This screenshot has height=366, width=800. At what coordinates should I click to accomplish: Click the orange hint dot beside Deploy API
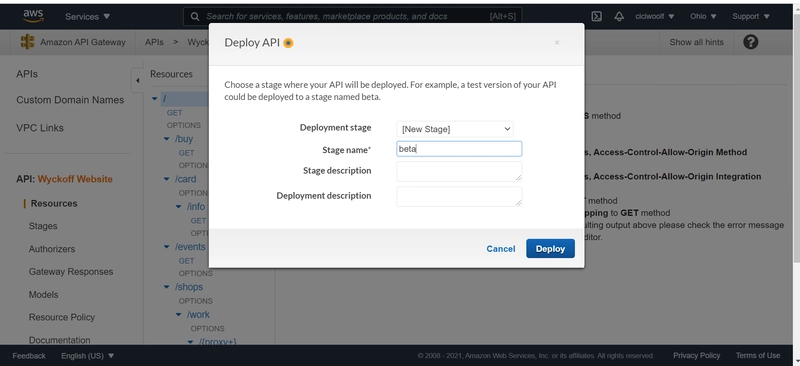288,43
